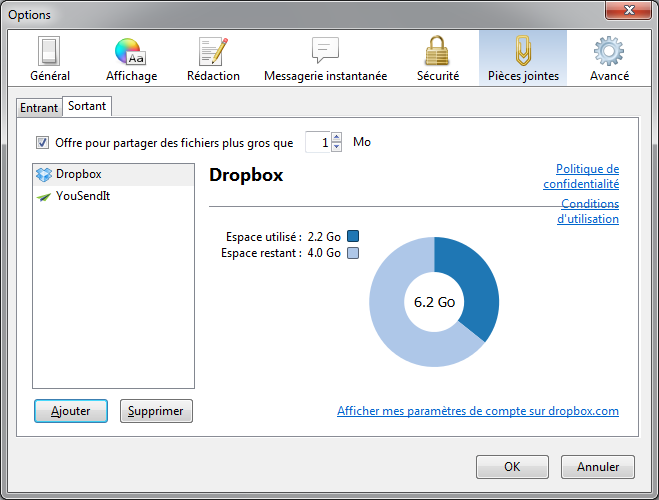Click the 6.2 Go donut chart center
Image resolution: width=659 pixels, height=500 pixels.
pos(434,302)
